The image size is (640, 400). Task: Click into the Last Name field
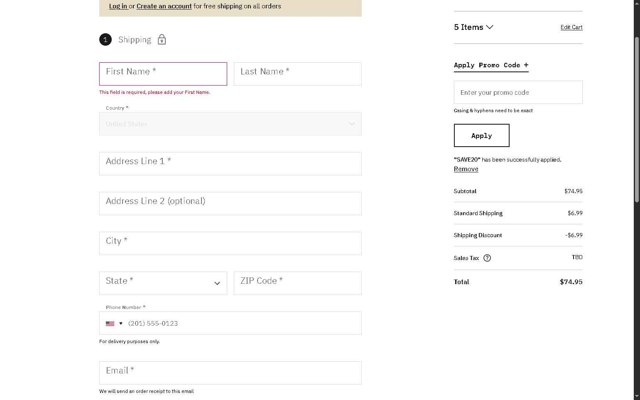[298, 74]
